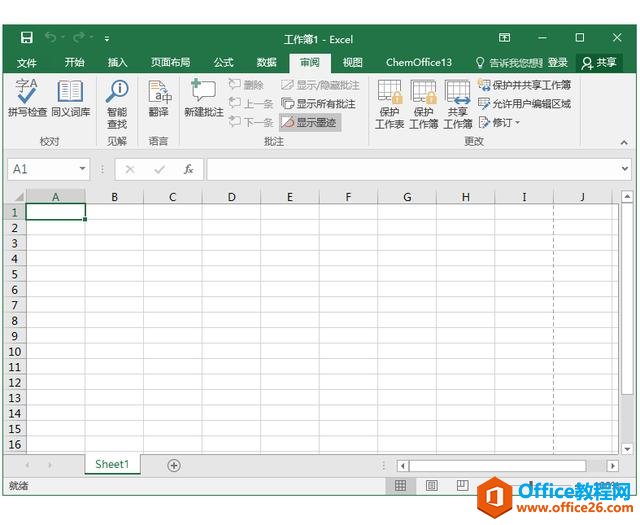Open 智能查找 smart lookup
Screen dimensions: 640x525
click(x=117, y=104)
